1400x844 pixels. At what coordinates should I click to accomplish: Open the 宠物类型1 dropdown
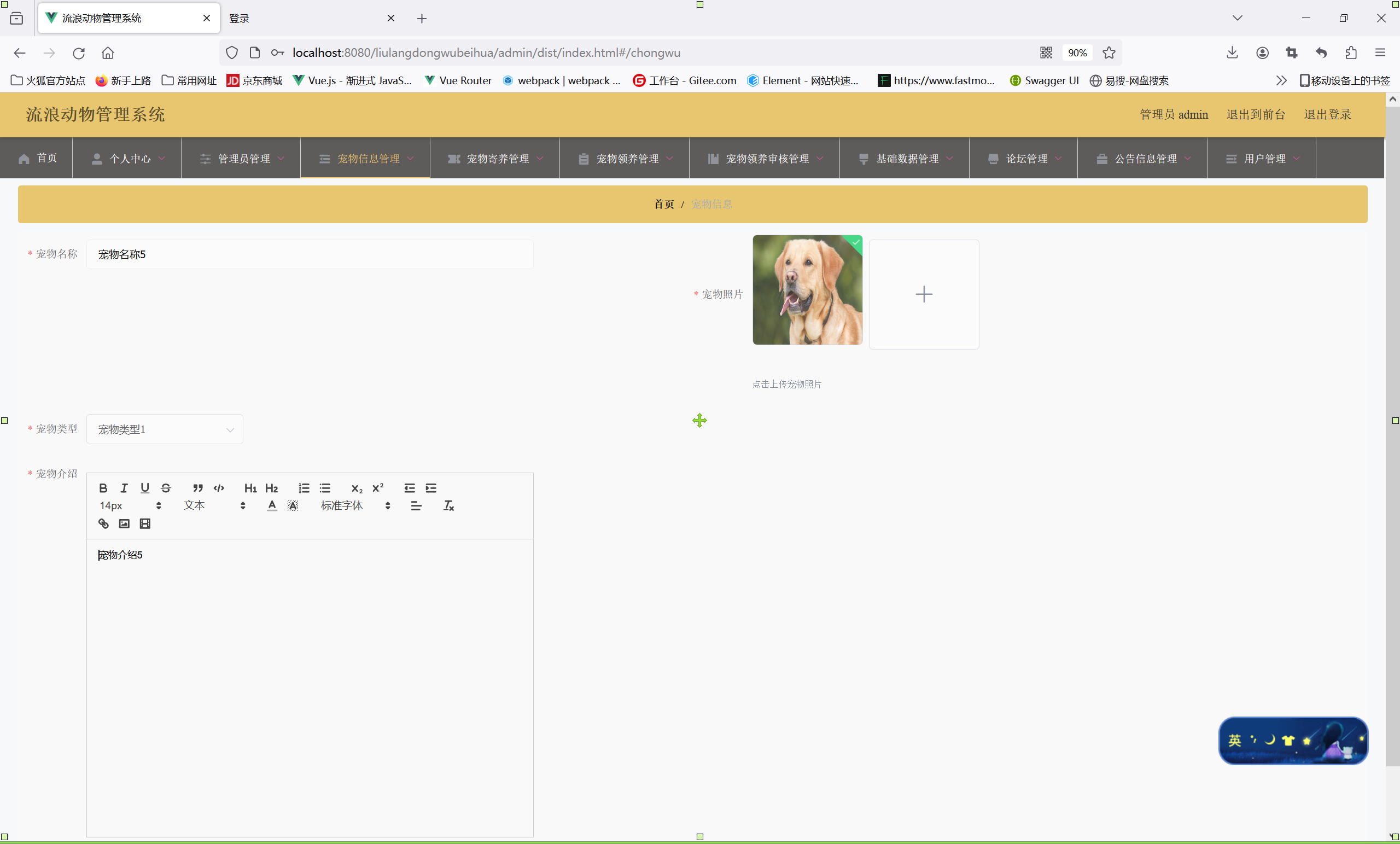164,429
